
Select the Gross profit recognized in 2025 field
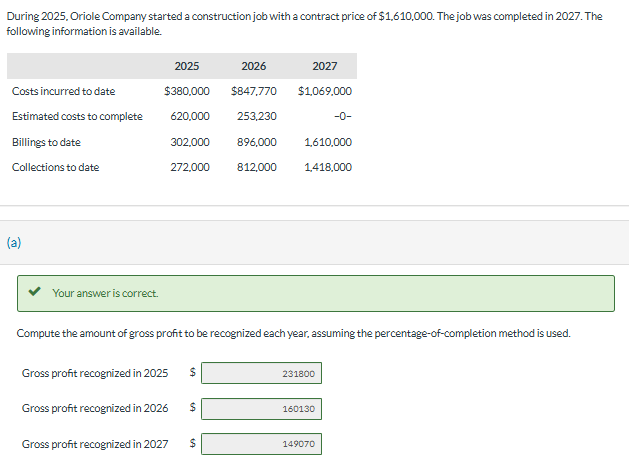point(261,373)
